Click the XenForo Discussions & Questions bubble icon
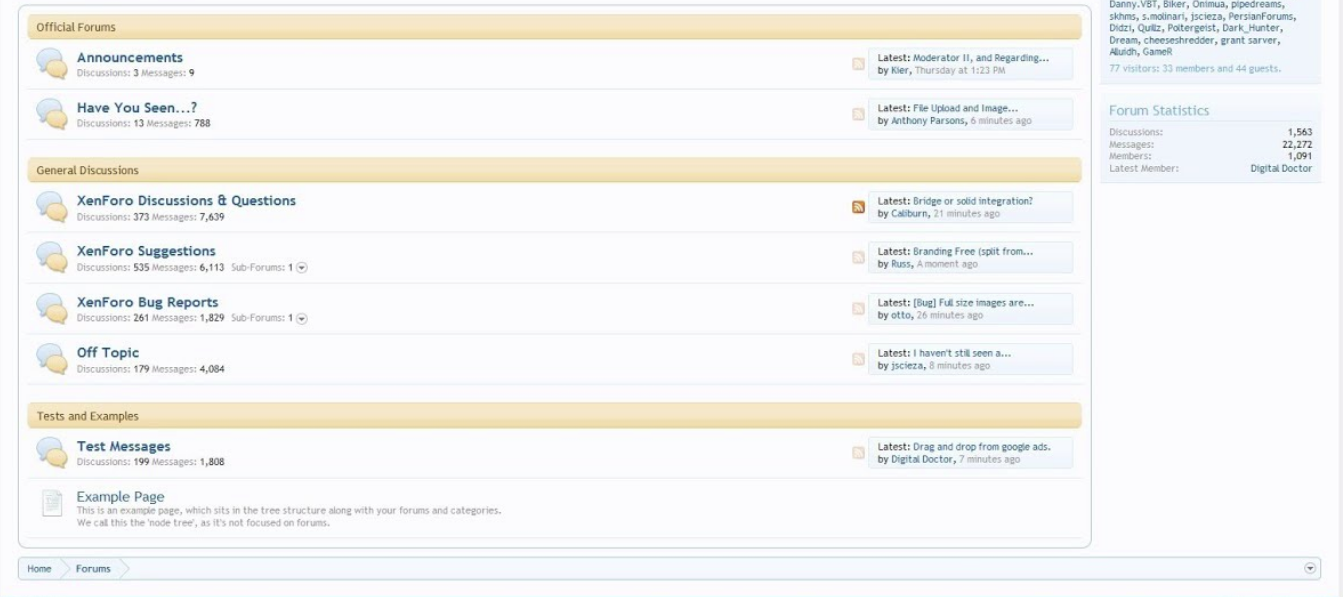Screen dimensions: 1343x597 click(52, 207)
